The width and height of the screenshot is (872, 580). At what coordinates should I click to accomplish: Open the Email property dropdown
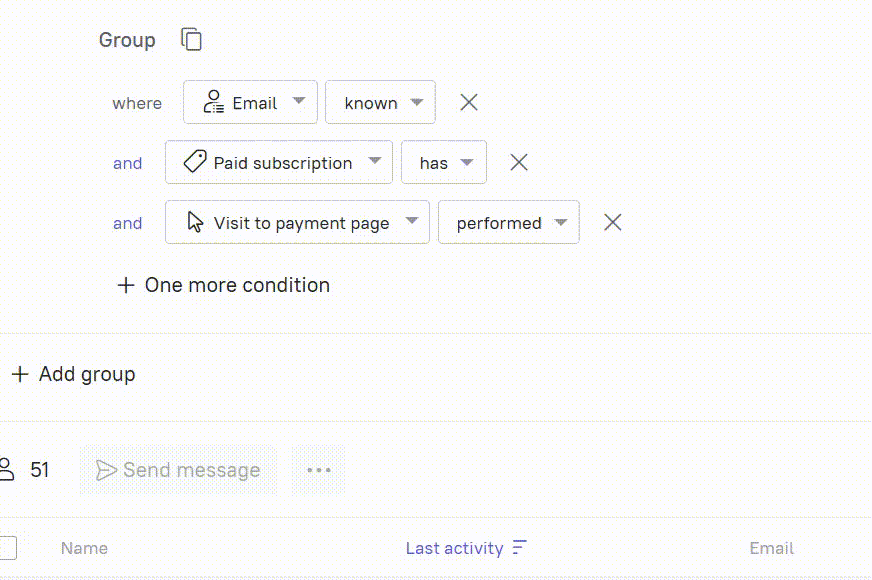[x=250, y=102]
